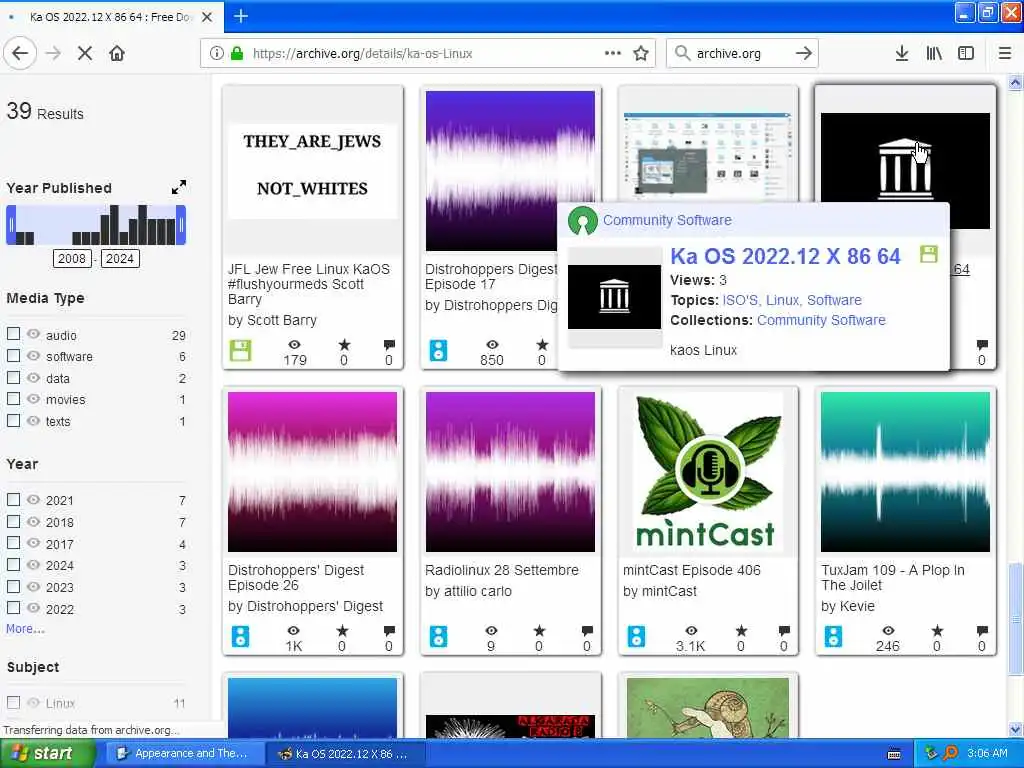Open the mintCast logo thumbnail
The height and width of the screenshot is (768, 1024).
[708, 472]
